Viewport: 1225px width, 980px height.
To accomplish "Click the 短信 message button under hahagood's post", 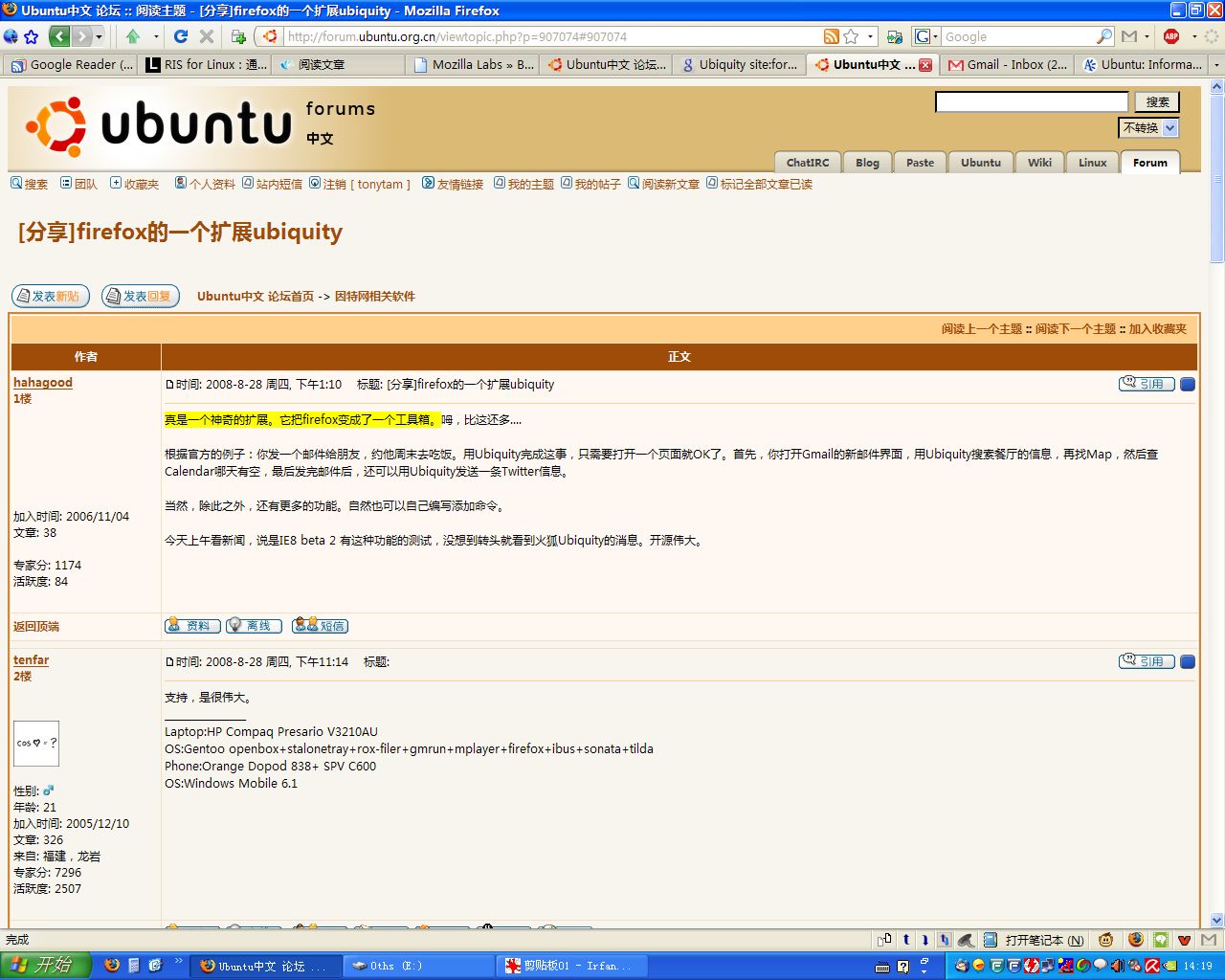I will (320, 626).
